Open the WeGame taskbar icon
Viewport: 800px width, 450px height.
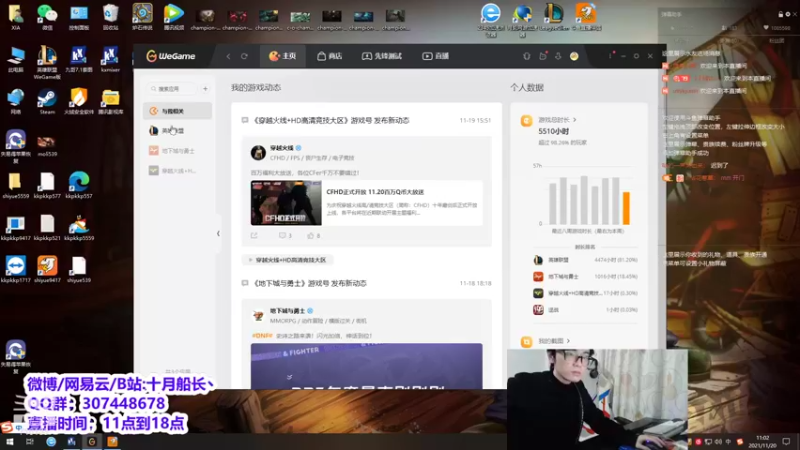click(92, 442)
